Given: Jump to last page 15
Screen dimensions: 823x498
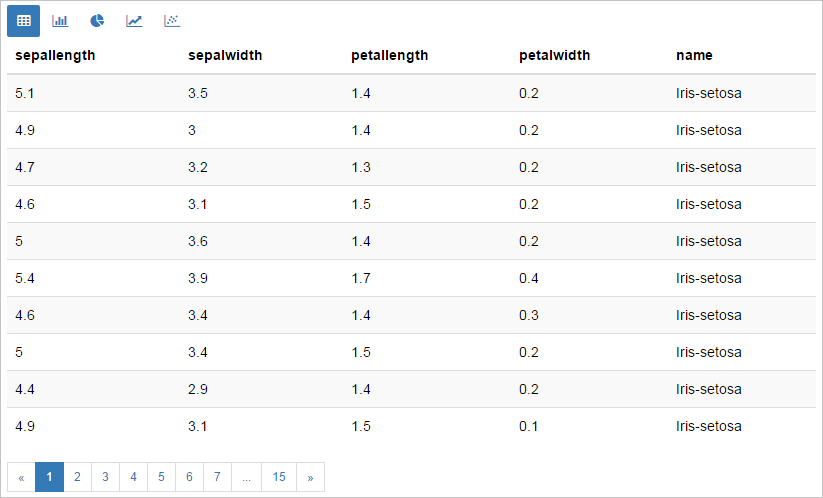Looking at the screenshot, I should coord(279,477).
